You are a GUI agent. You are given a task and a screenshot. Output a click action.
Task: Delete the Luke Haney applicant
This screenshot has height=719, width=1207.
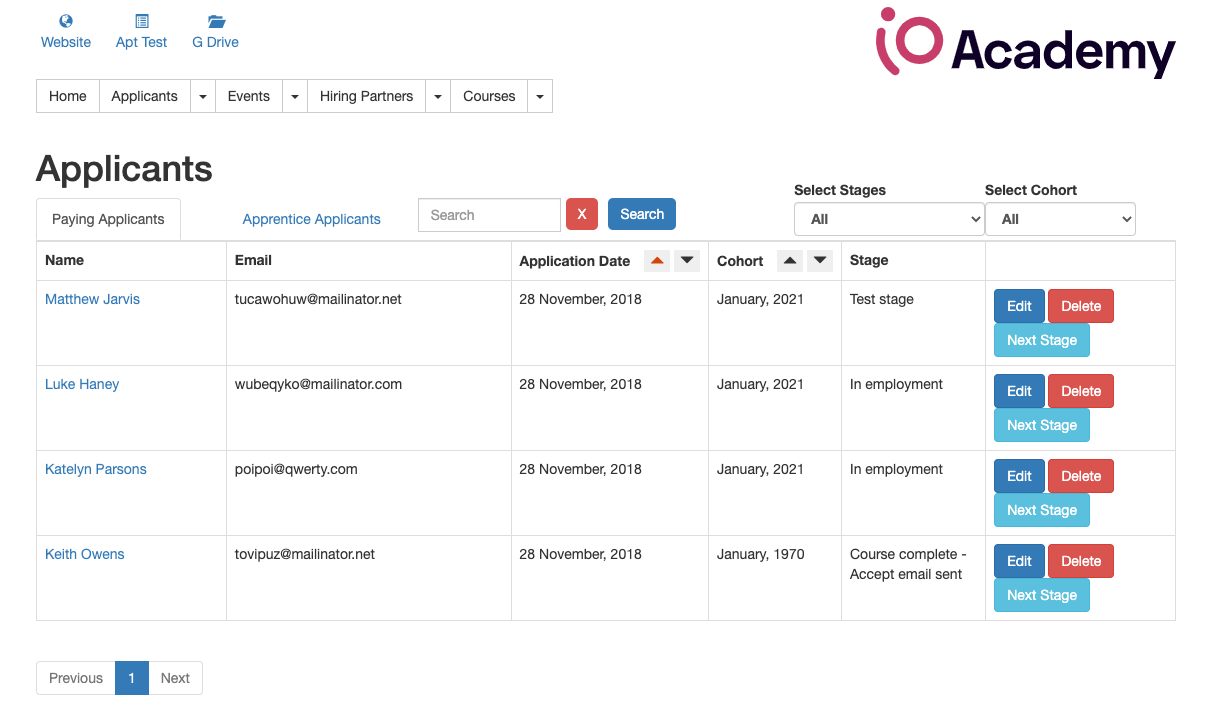1080,390
